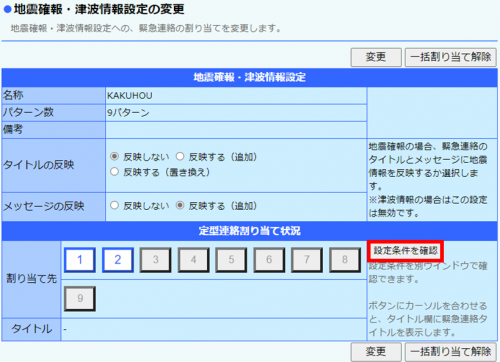
Task: Select pattern button 9
Action: 80,298
